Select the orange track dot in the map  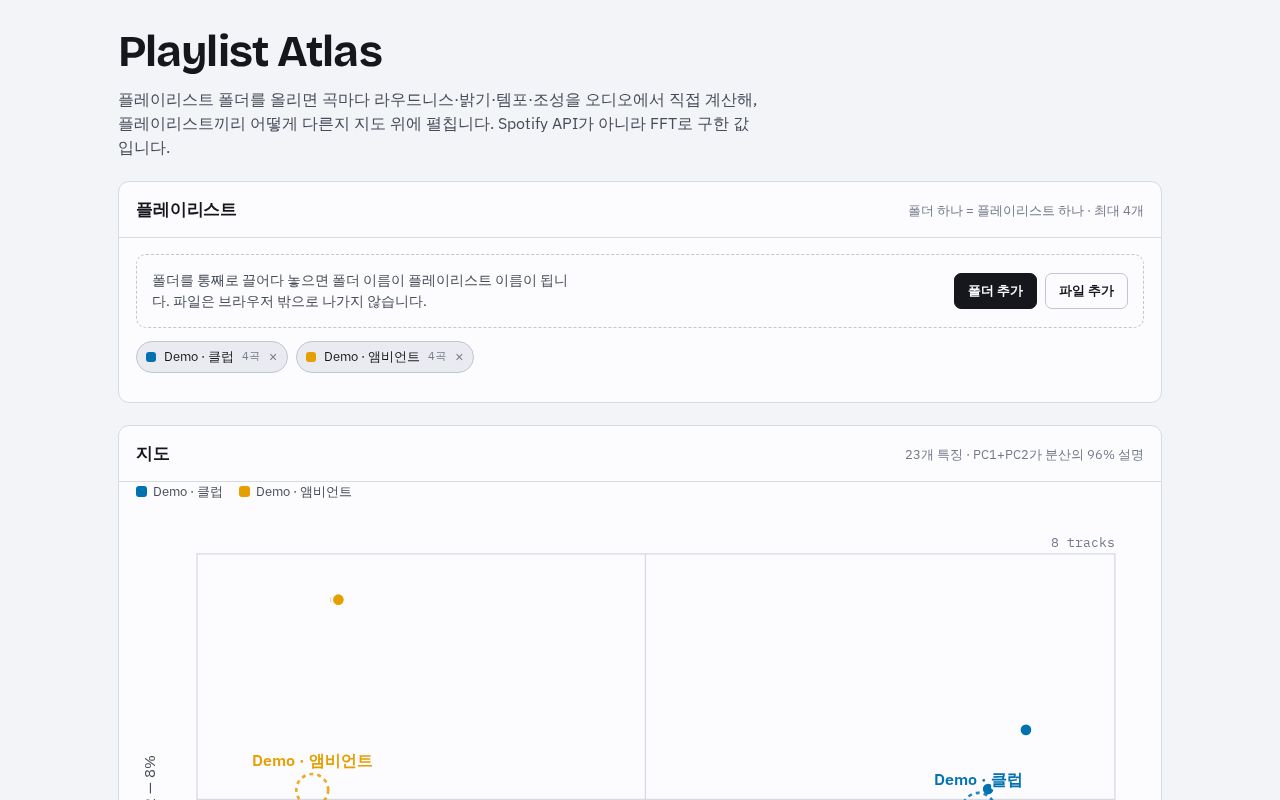pos(338,600)
